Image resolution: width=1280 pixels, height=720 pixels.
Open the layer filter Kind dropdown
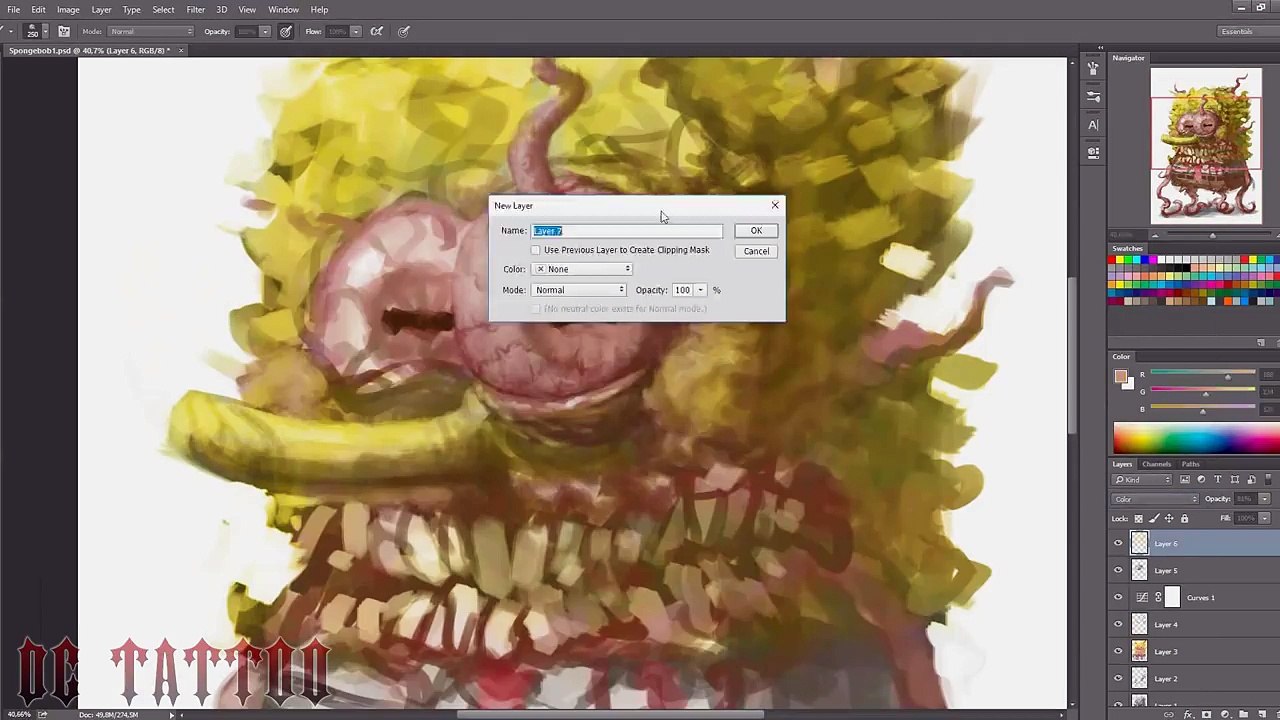[1143, 480]
